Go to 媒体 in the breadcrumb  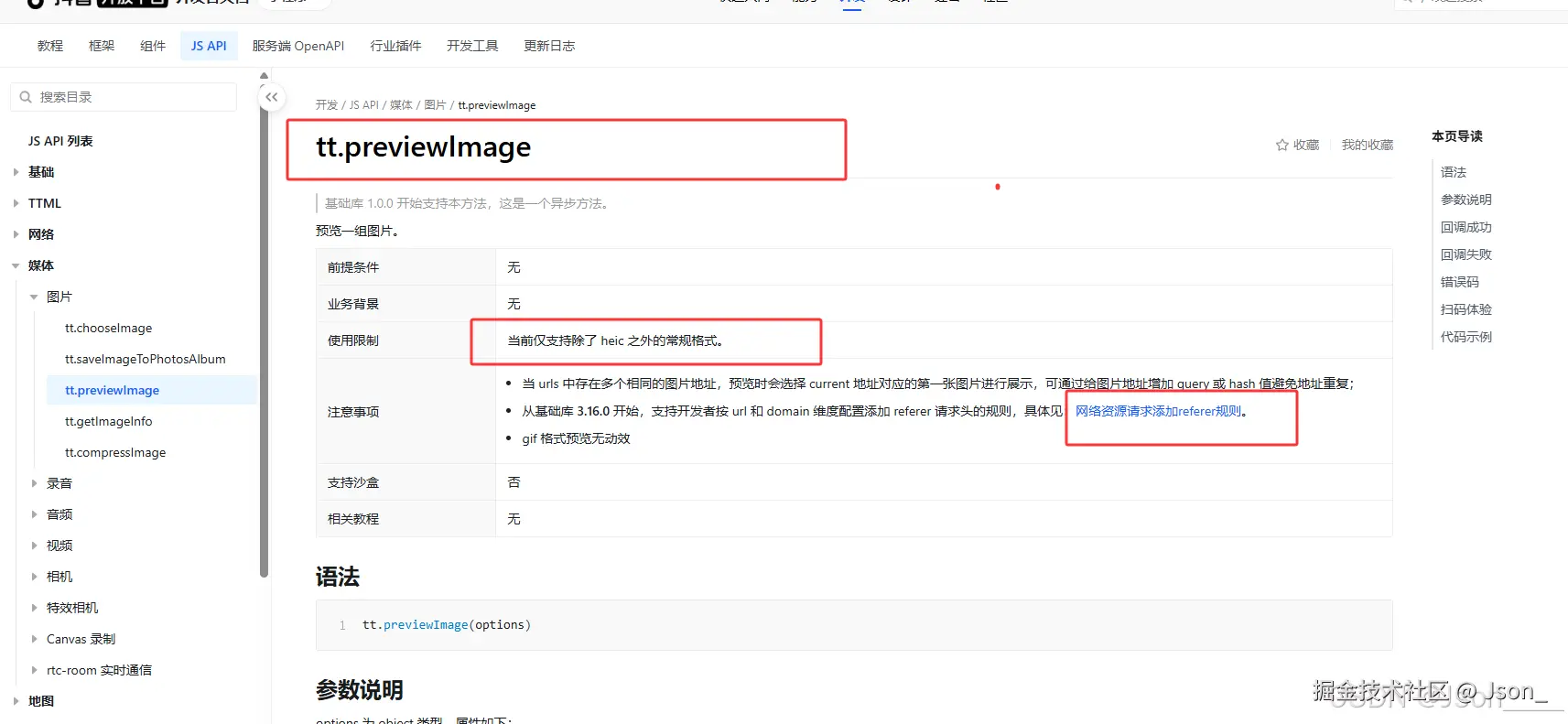point(401,105)
